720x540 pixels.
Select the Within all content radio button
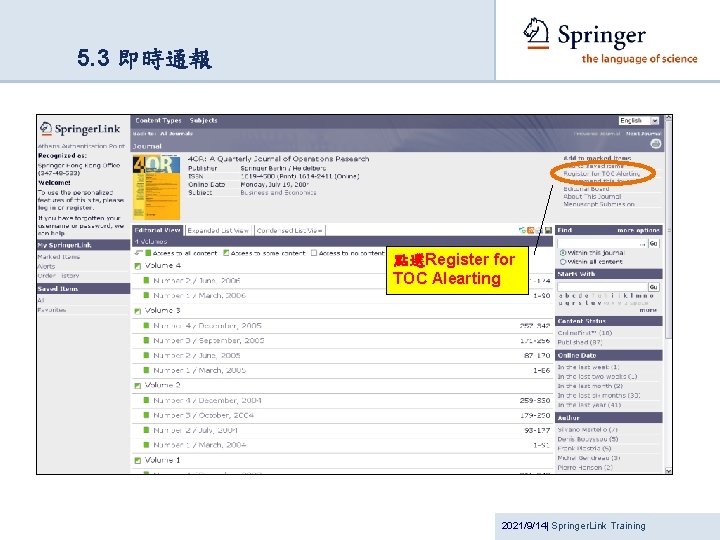click(562, 262)
